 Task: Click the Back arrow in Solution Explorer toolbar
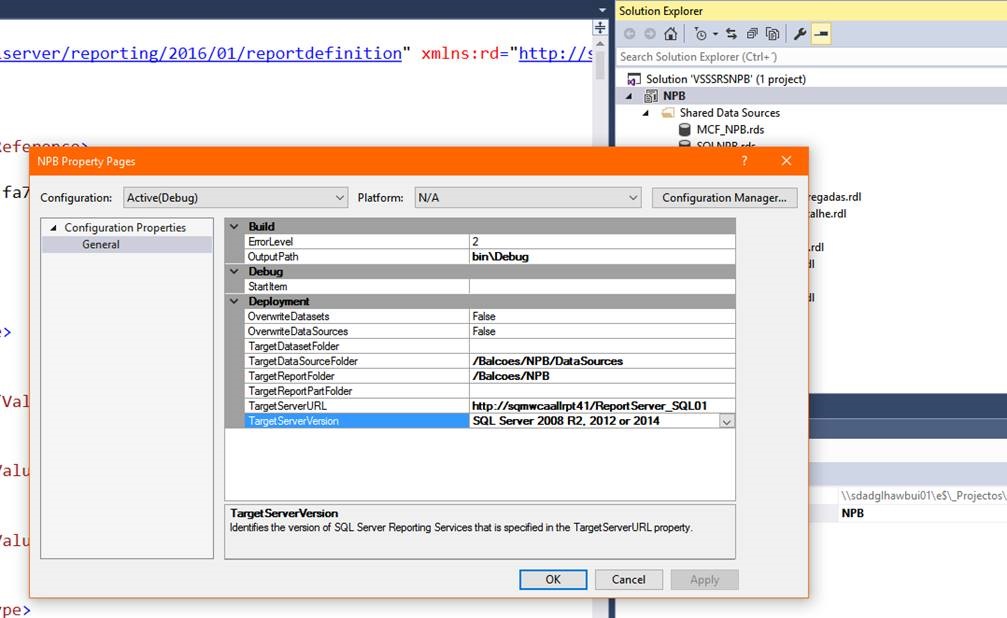(630, 33)
